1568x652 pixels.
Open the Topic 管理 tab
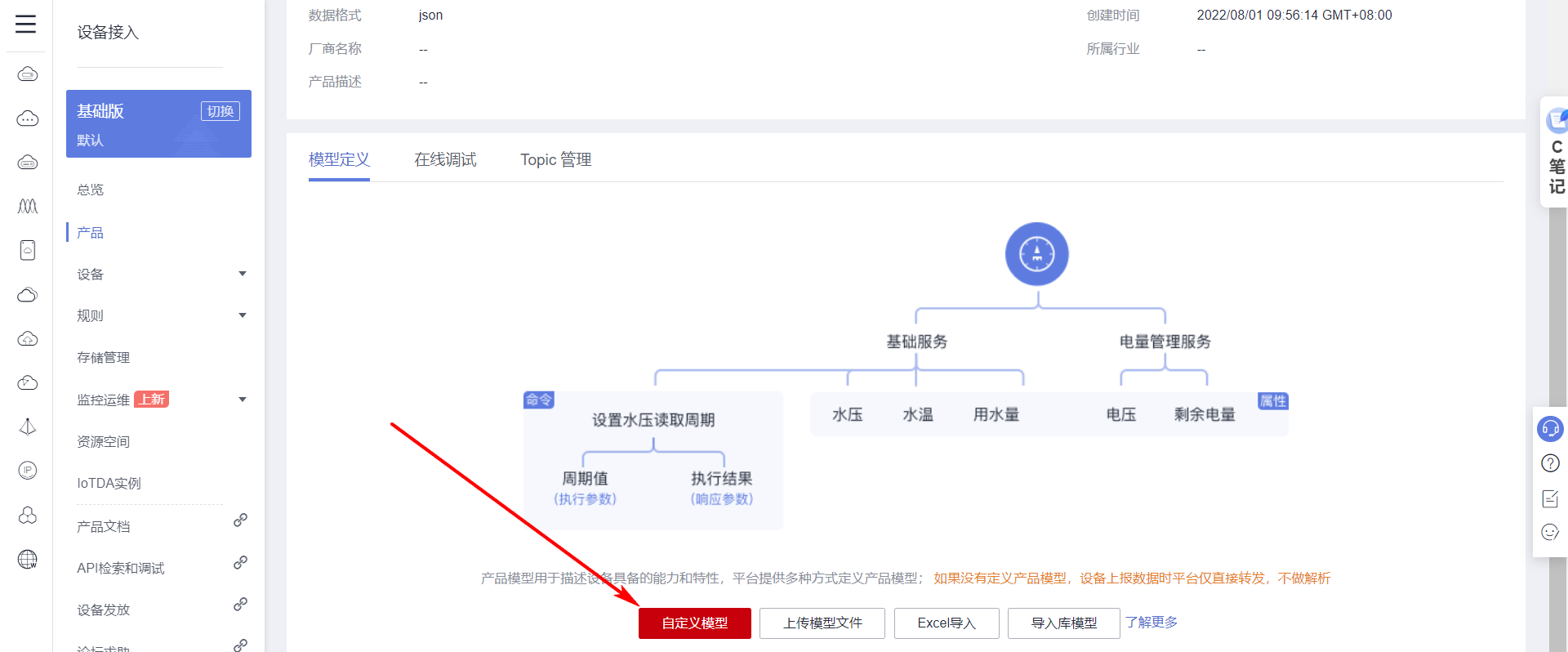pyautogui.click(x=556, y=160)
